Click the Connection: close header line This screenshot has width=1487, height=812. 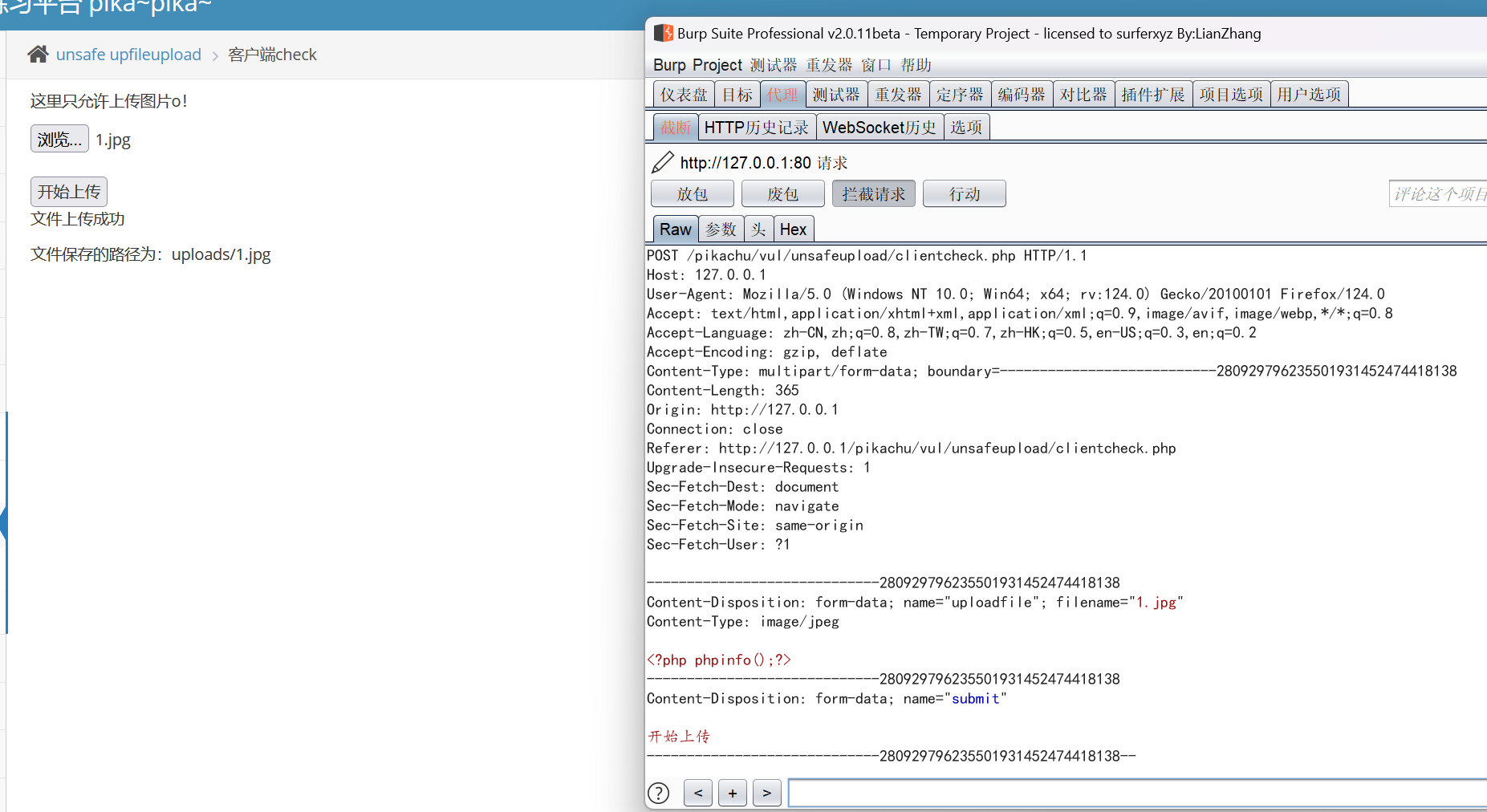[715, 429]
